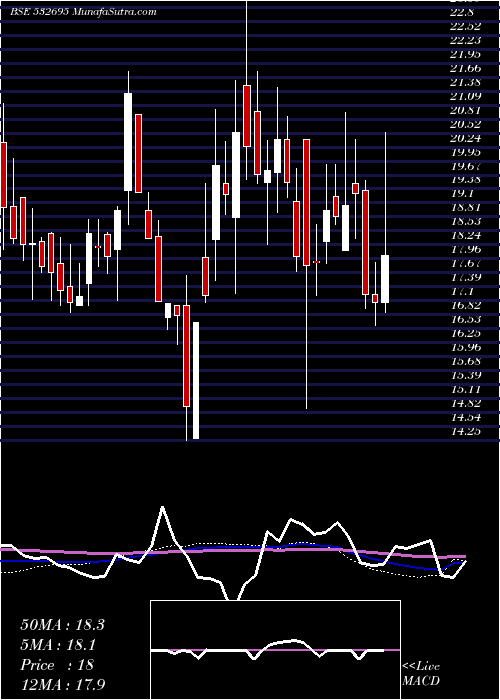The width and height of the screenshot is (500, 700).
Task: Click the 14.82 price level label
Action: click(x=466, y=403)
